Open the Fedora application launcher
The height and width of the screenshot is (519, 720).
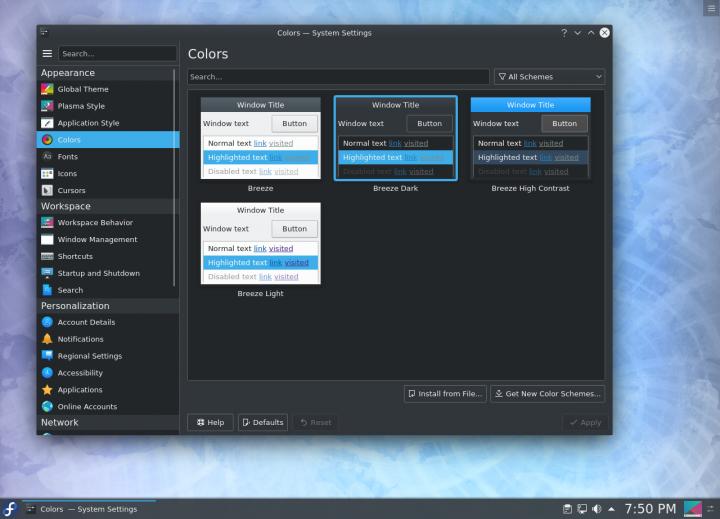(11, 508)
